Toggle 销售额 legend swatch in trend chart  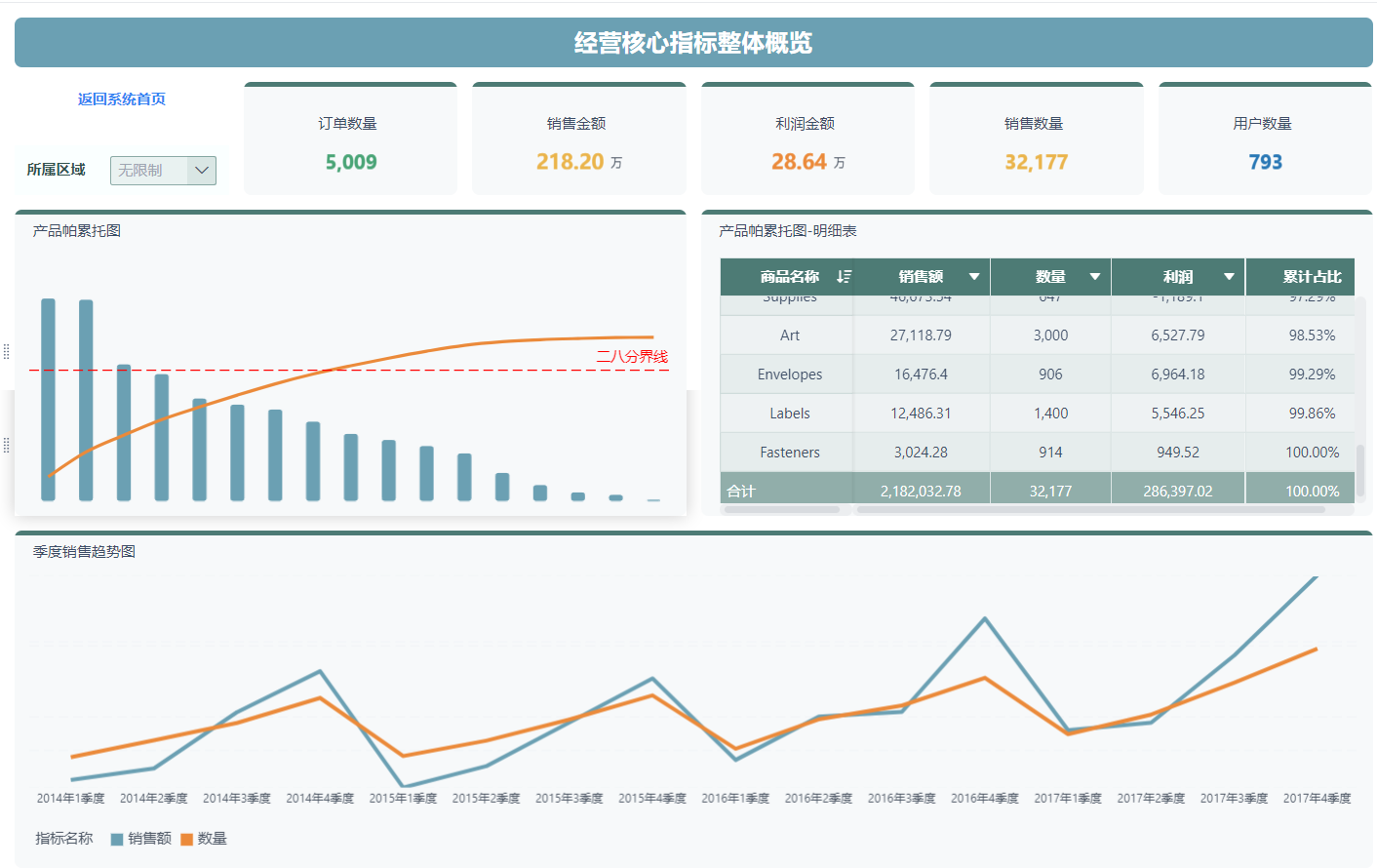coord(117,839)
